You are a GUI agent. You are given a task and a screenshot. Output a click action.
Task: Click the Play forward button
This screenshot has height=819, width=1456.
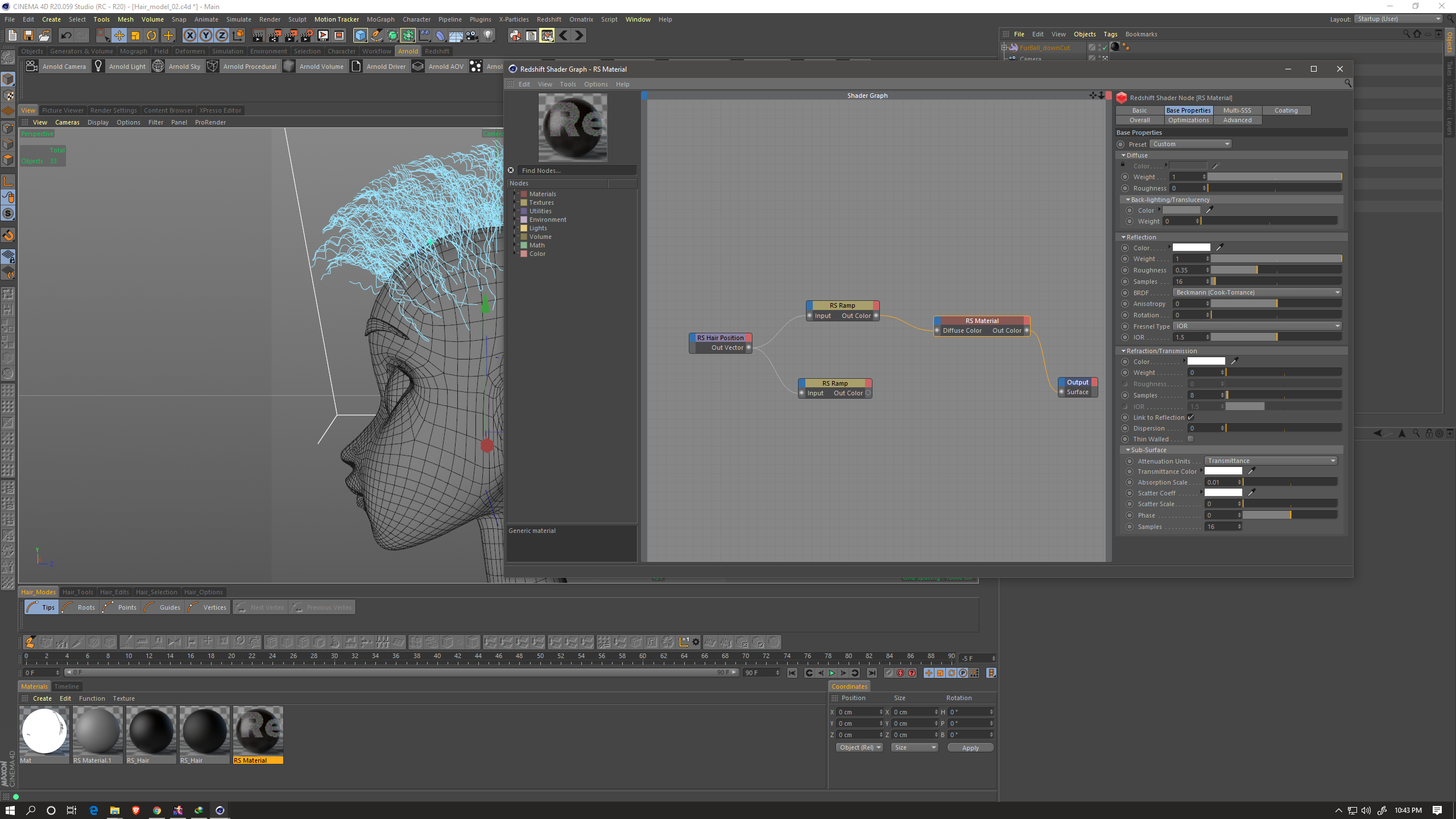832,673
